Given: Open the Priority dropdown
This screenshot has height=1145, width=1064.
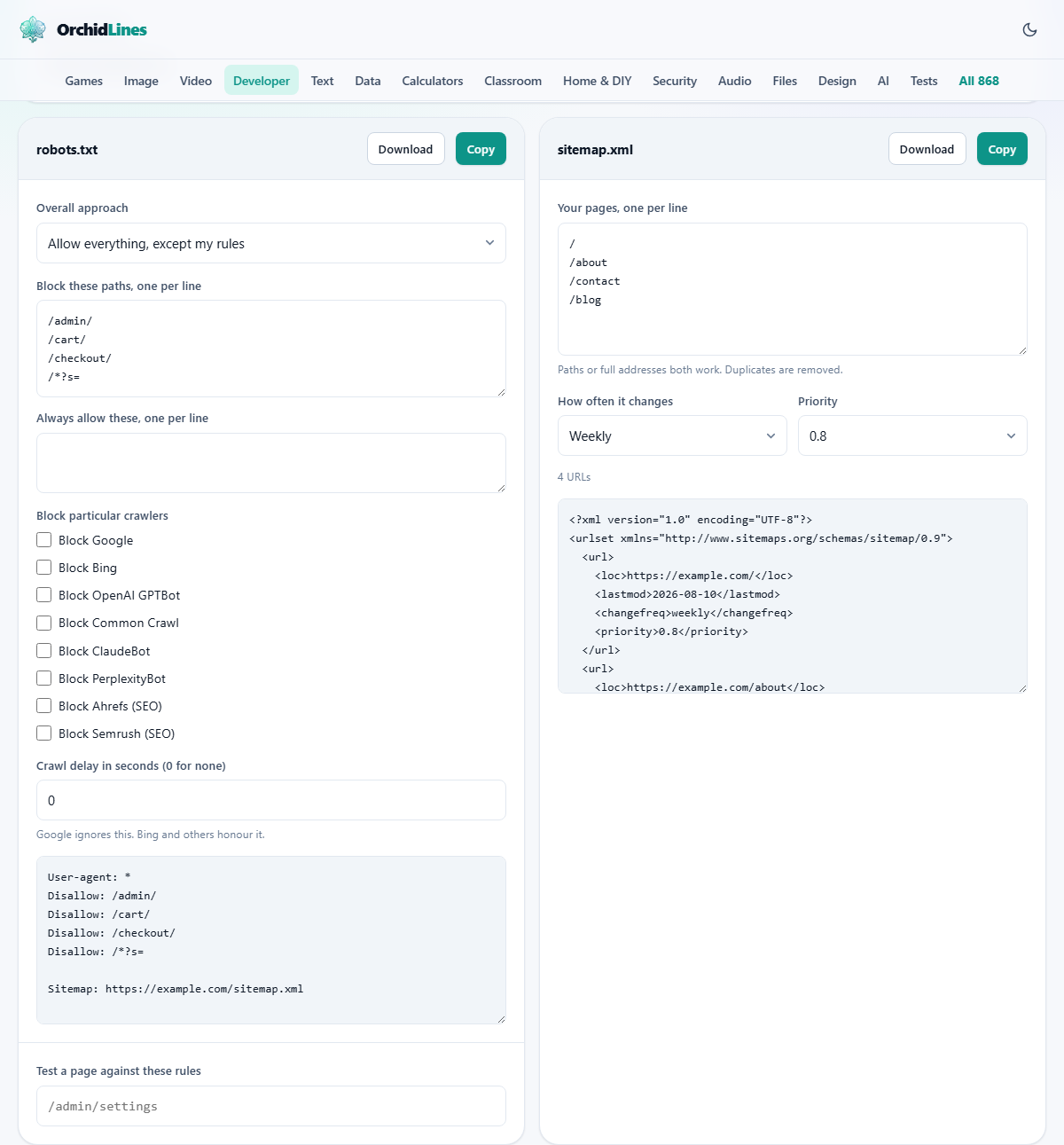Looking at the screenshot, I should [912, 435].
